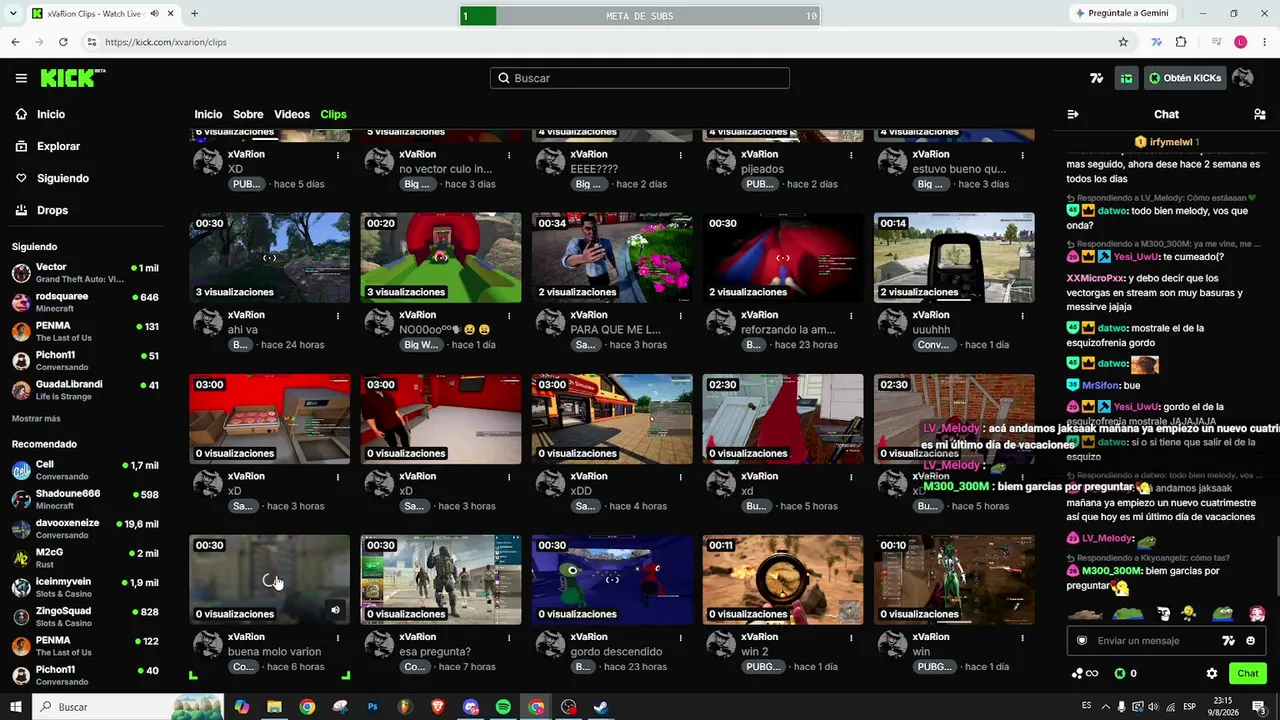
Task: Click the Windows Start button
Action: pyautogui.click(x=15, y=707)
